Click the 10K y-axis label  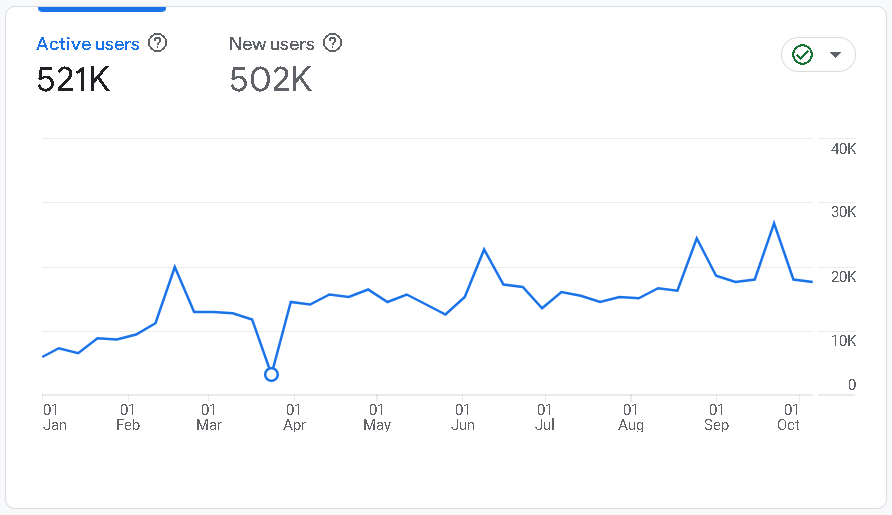(x=843, y=341)
